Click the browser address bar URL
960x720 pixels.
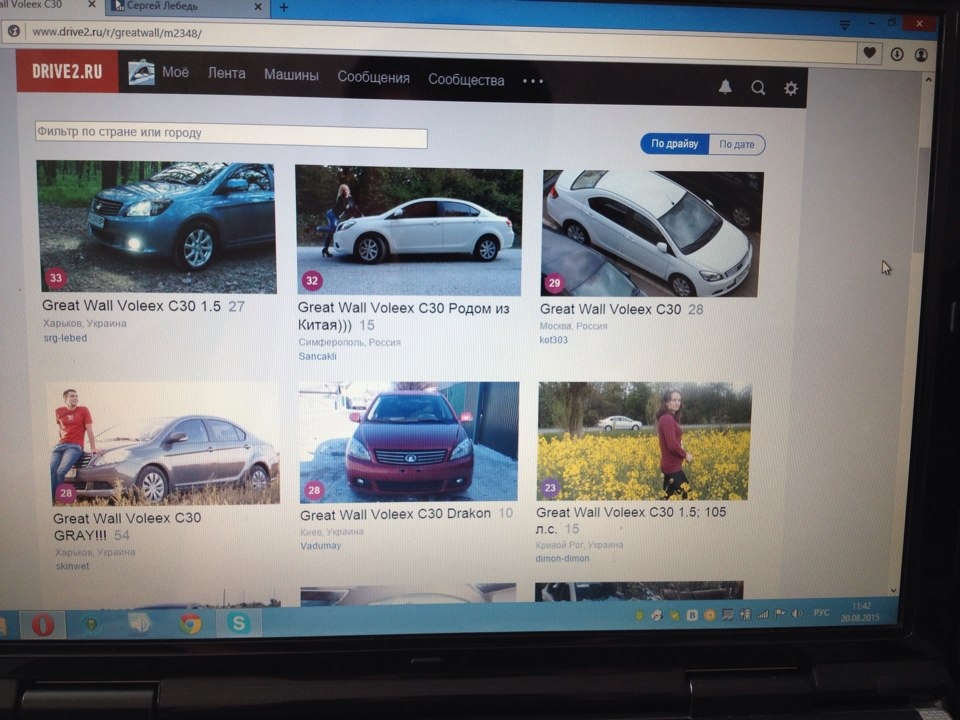point(116,32)
